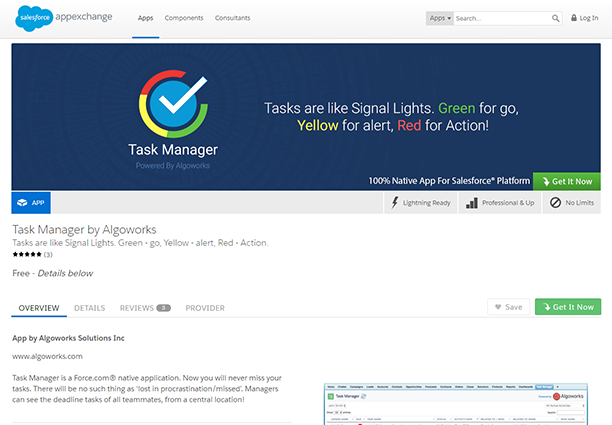Switch to the Overview tab
This screenshot has width=612, height=425.
coord(39,308)
